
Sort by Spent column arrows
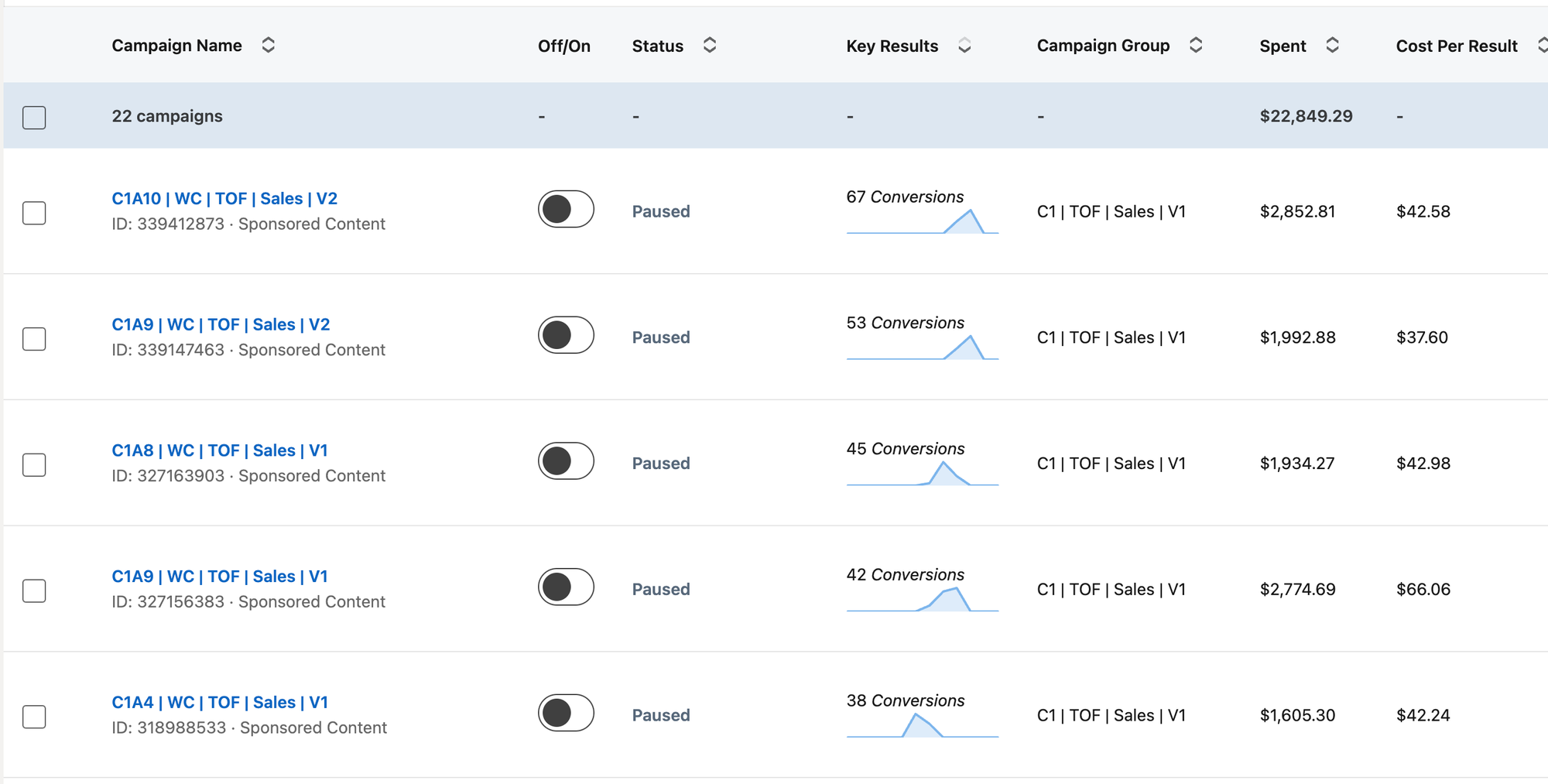click(1332, 46)
